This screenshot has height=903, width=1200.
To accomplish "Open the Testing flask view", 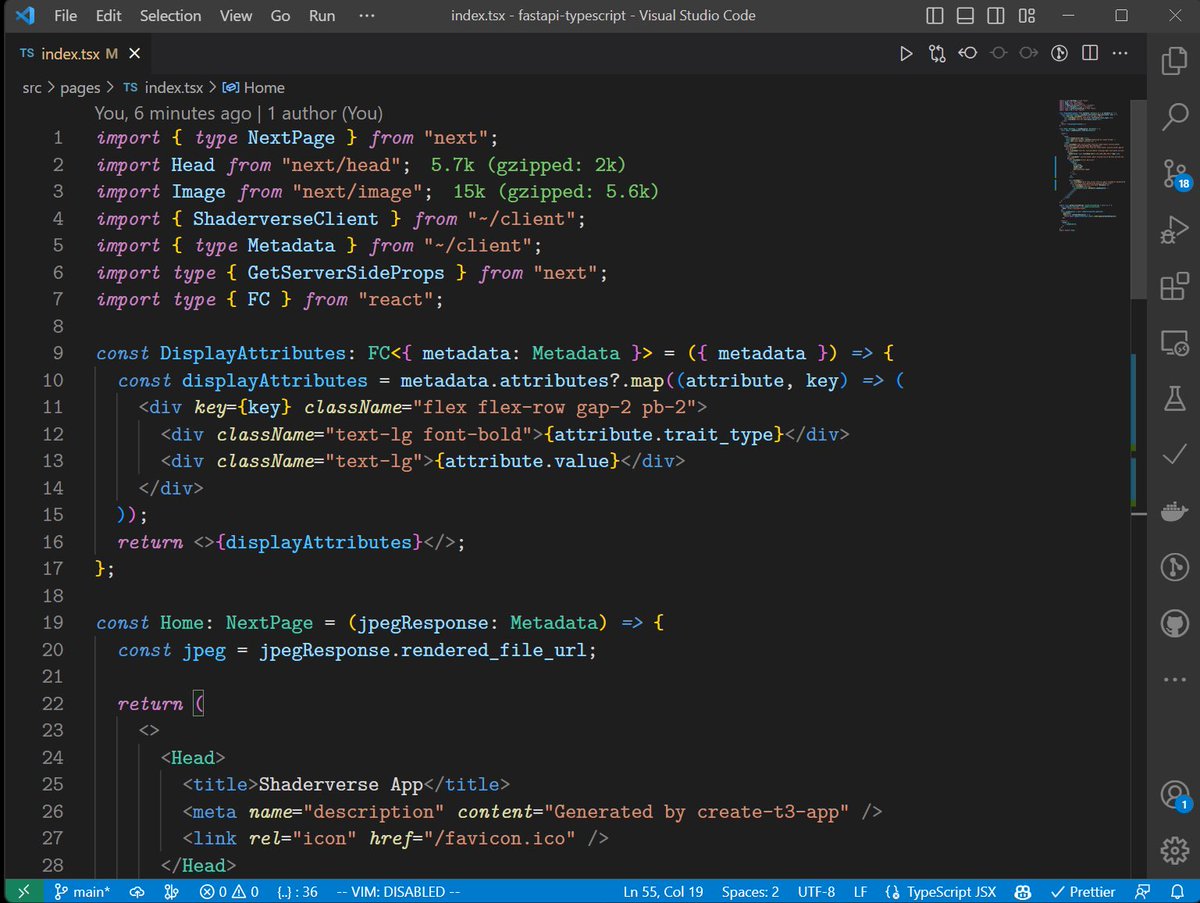I will click(1174, 399).
